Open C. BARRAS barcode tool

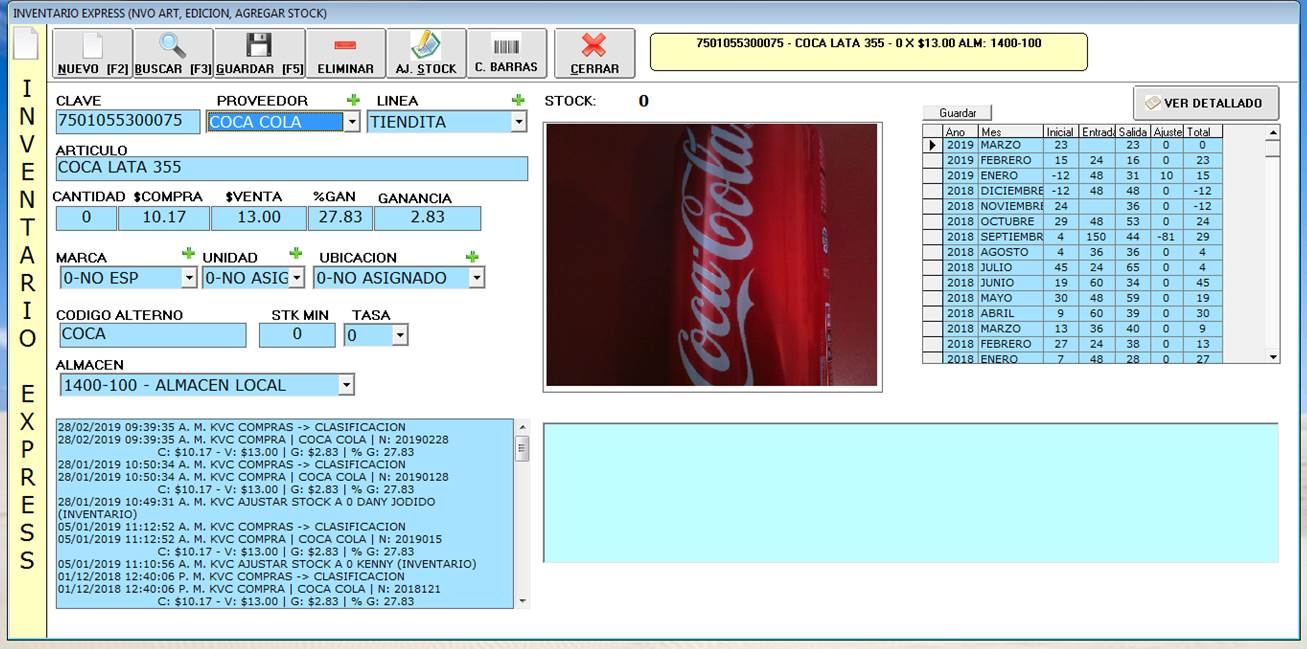tap(507, 53)
